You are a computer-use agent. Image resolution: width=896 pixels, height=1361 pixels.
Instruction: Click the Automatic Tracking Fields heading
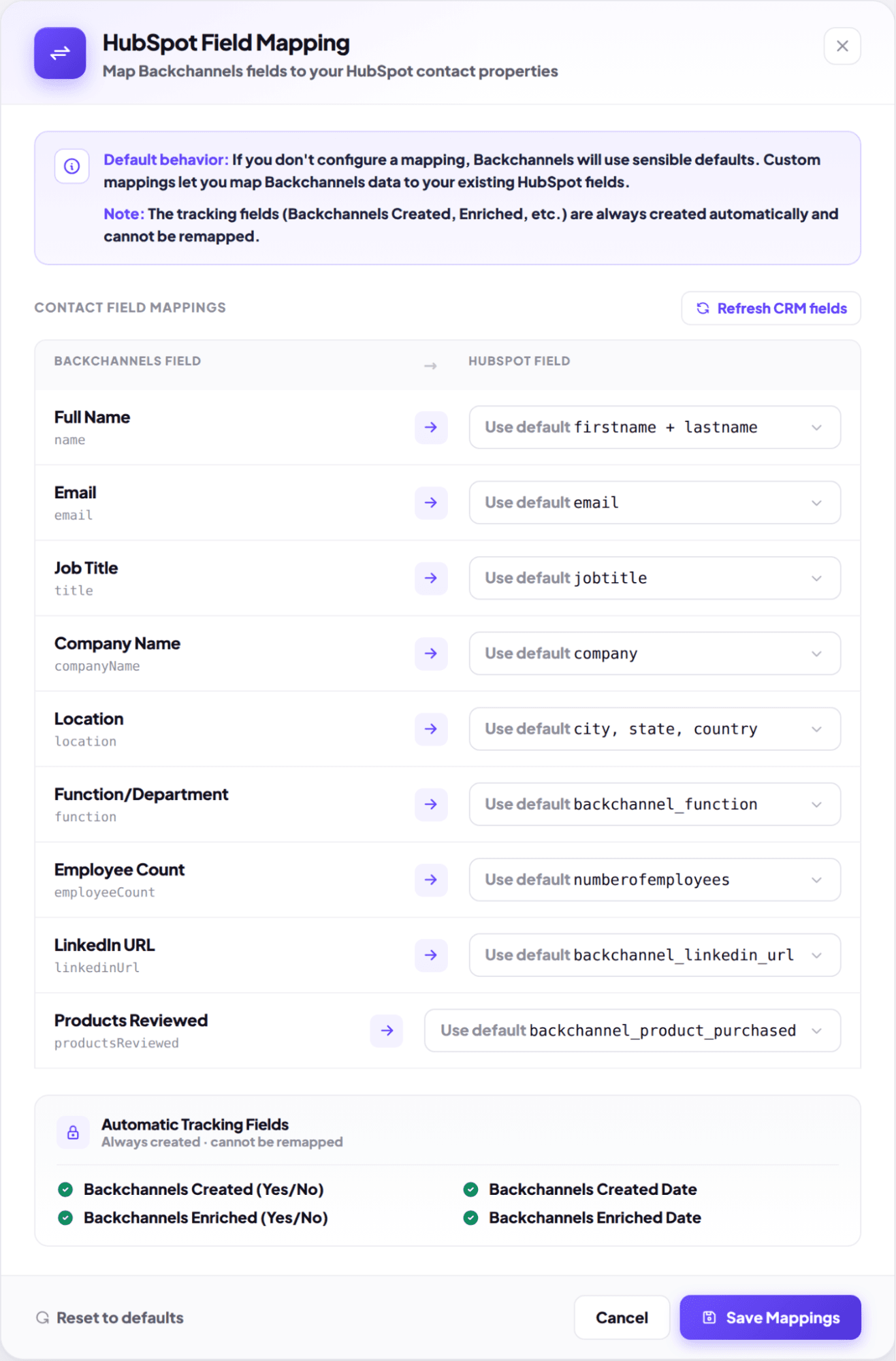tap(195, 1125)
